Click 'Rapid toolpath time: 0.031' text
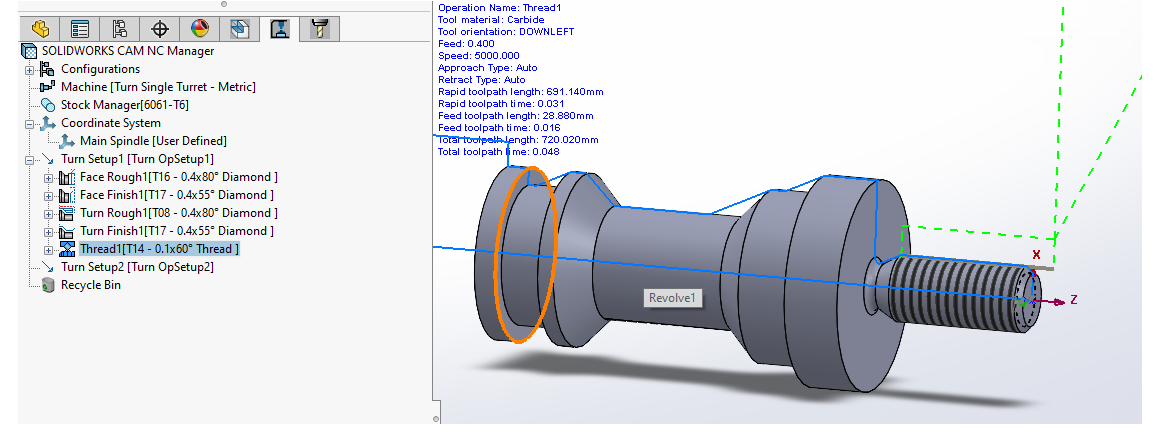The height and width of the screenshot is (433, 1158). tap(500, 103)
